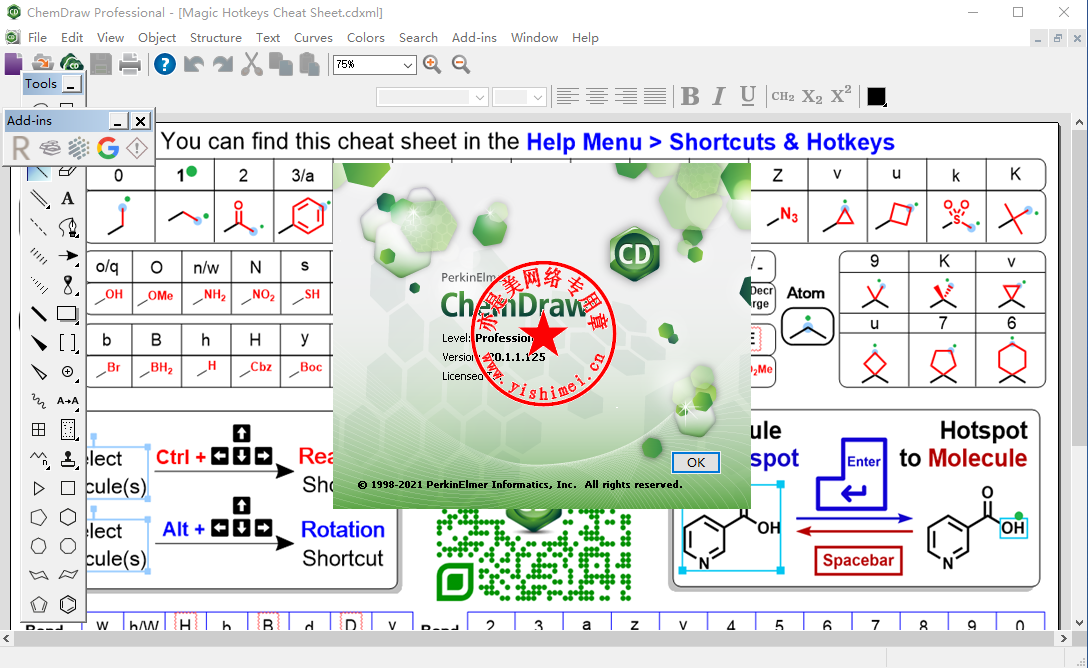The height and width of the screenshot is (668, 1088).
Task: Select the Text tool A
Action: 67,198
